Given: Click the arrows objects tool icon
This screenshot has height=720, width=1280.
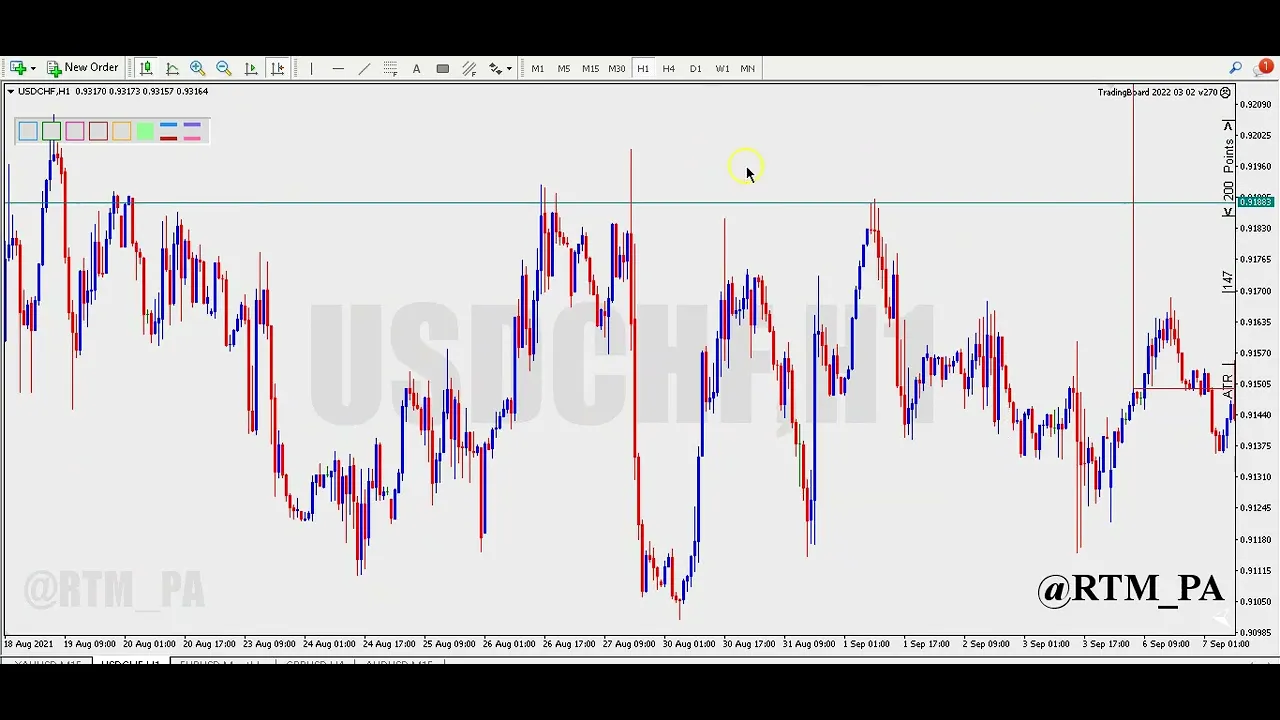Looking at the screenshot, I should click(x=495, y=68).
